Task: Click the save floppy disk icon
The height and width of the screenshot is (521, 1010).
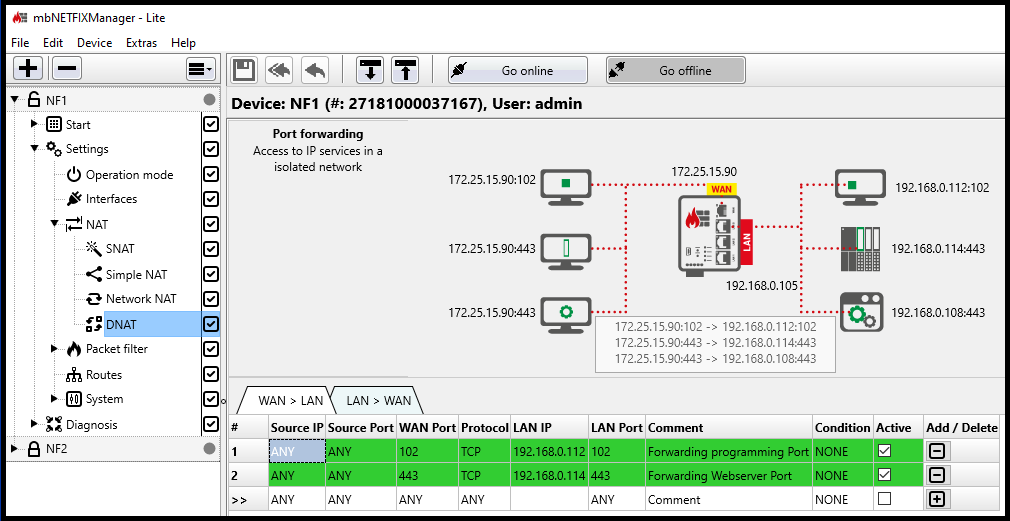Action: (x=243, y=70)
